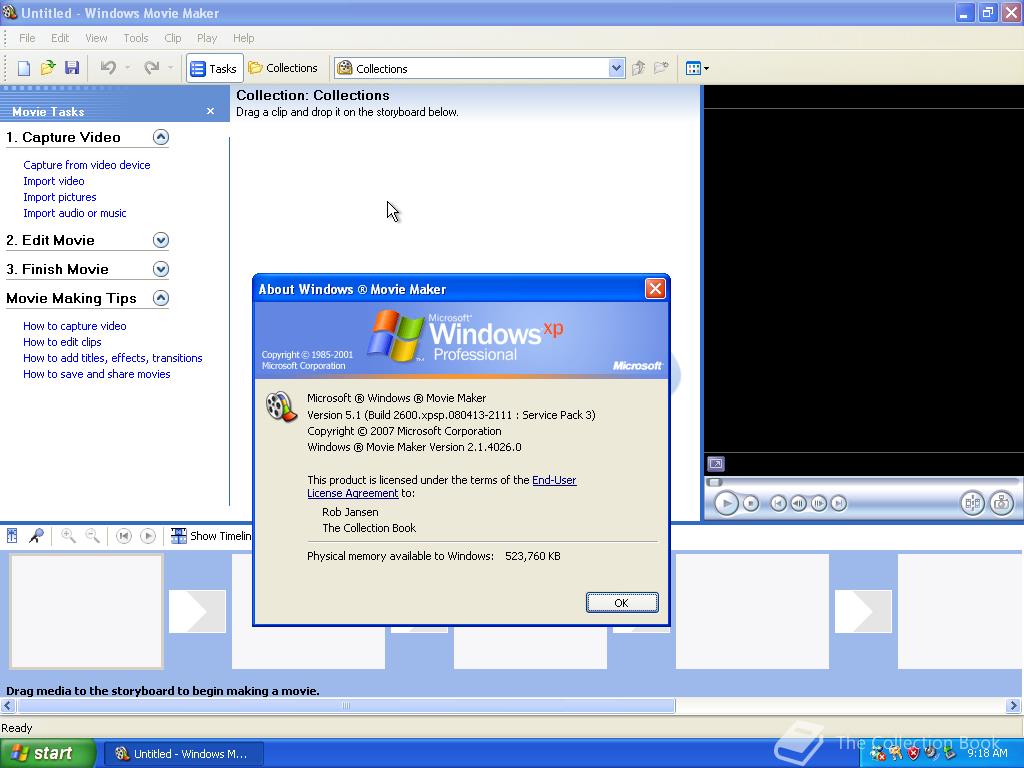The image size is (1024, 768).
Task: Open the Tools menu
Action: point(136,38)
